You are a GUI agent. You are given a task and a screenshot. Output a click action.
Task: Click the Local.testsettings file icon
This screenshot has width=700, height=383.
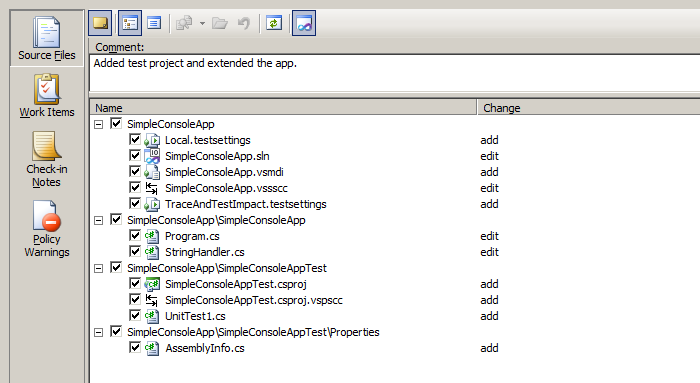pyautogui.click(x=152, y=140)
